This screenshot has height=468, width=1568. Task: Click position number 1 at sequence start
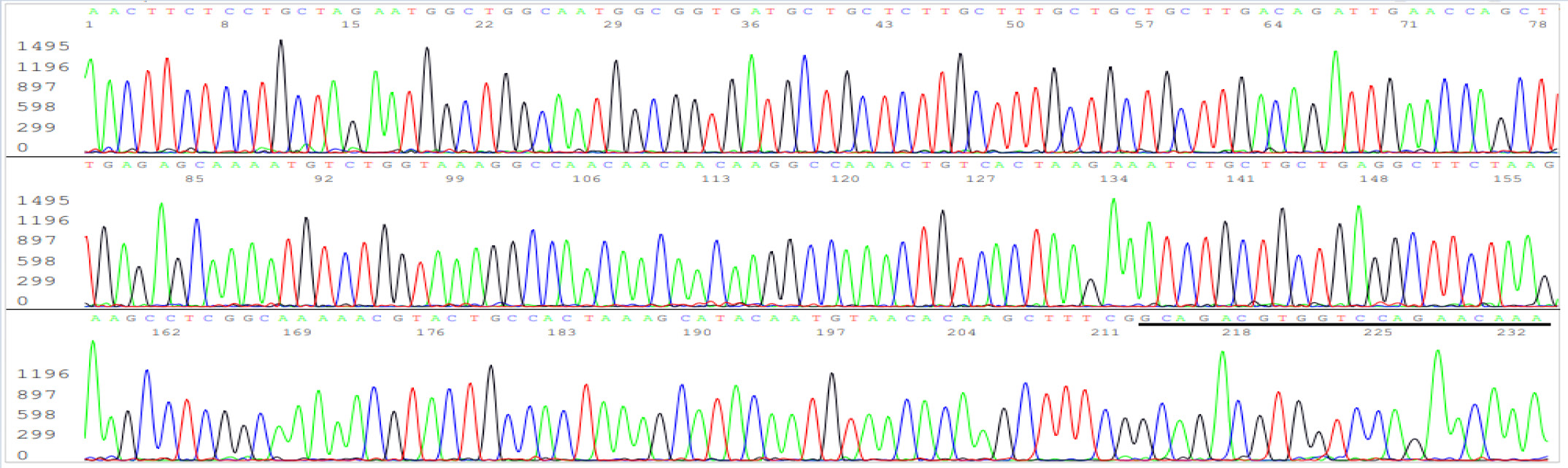pos(89,25)
